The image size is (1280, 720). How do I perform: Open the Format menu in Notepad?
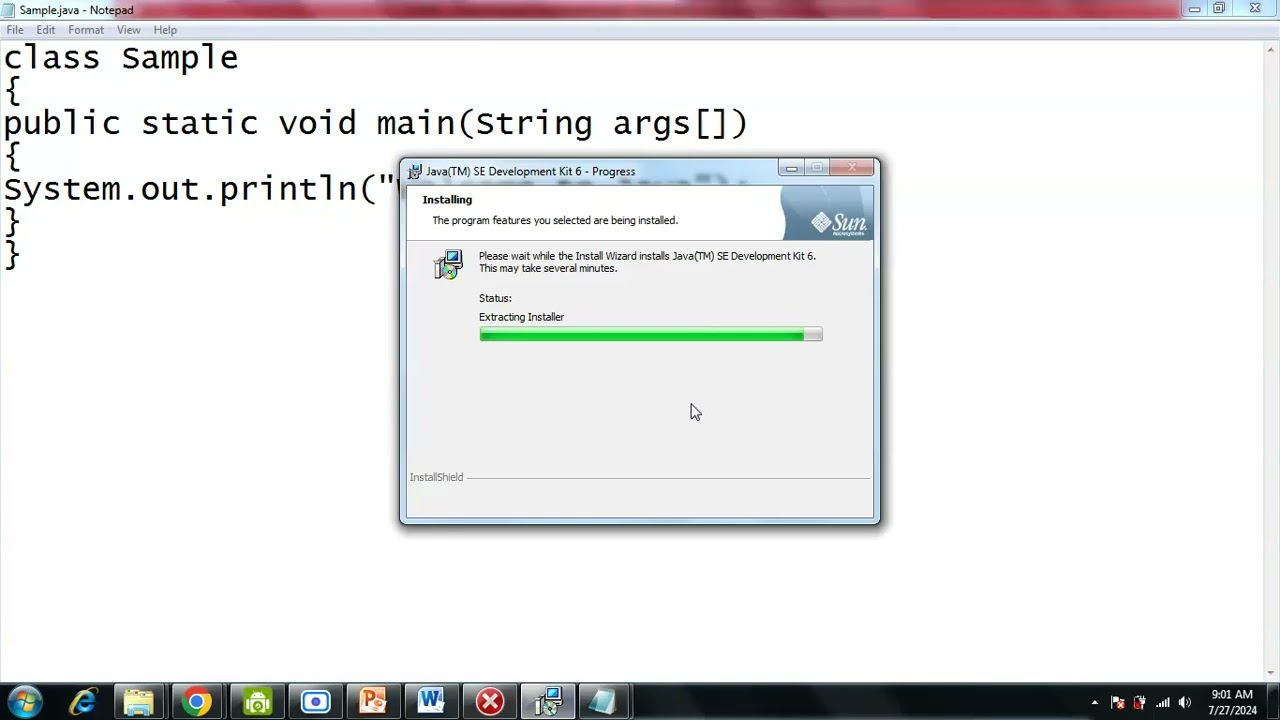tap(86, 30)
